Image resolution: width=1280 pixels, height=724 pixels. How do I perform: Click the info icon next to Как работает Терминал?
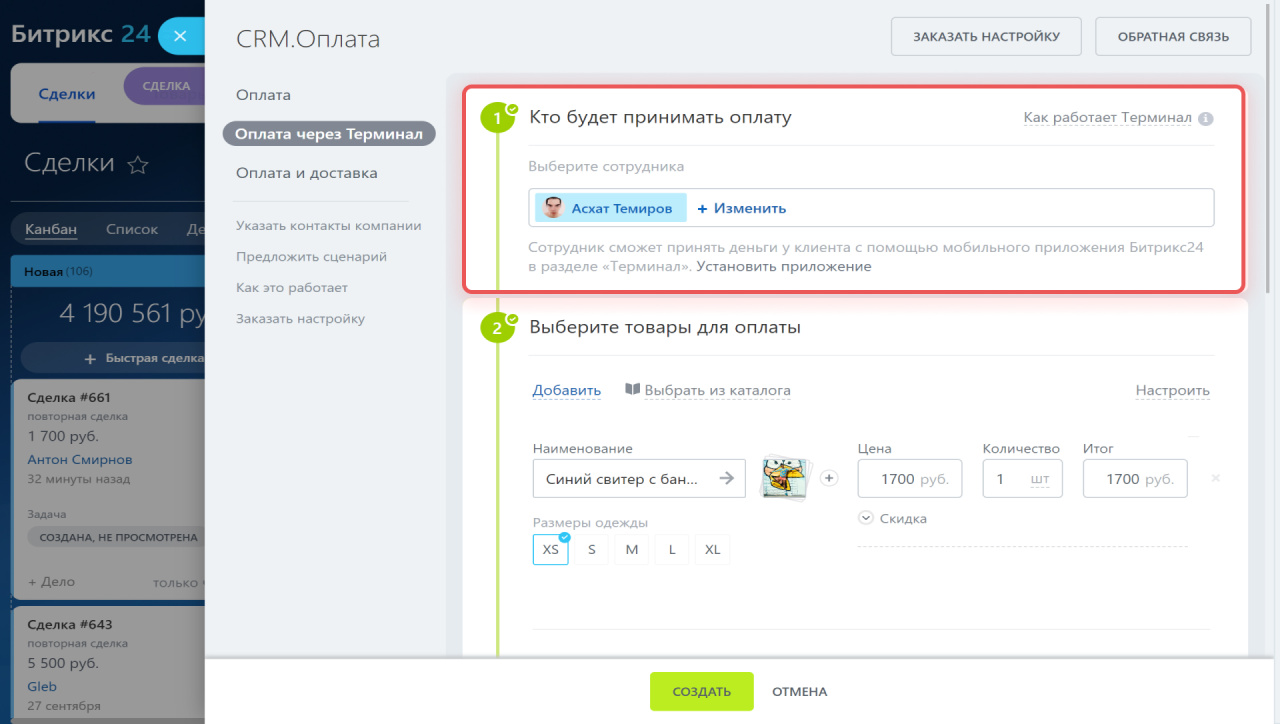[x=1206, y=118]
